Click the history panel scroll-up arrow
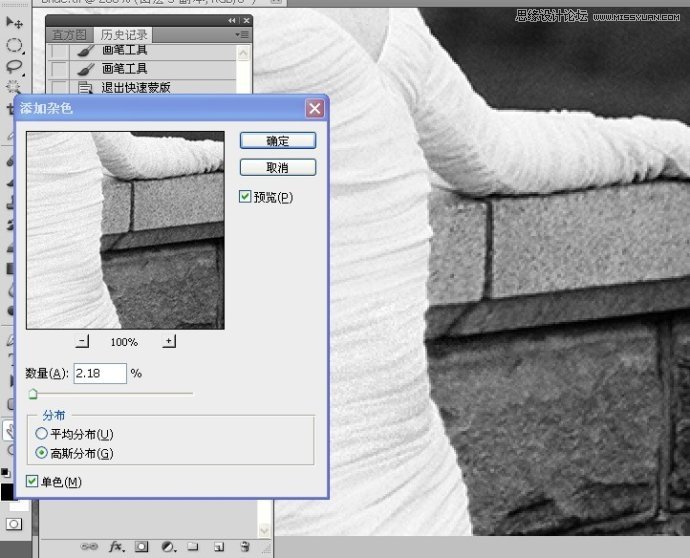The width and height of the screenshot is (690, 558). [x=243, y=54]
